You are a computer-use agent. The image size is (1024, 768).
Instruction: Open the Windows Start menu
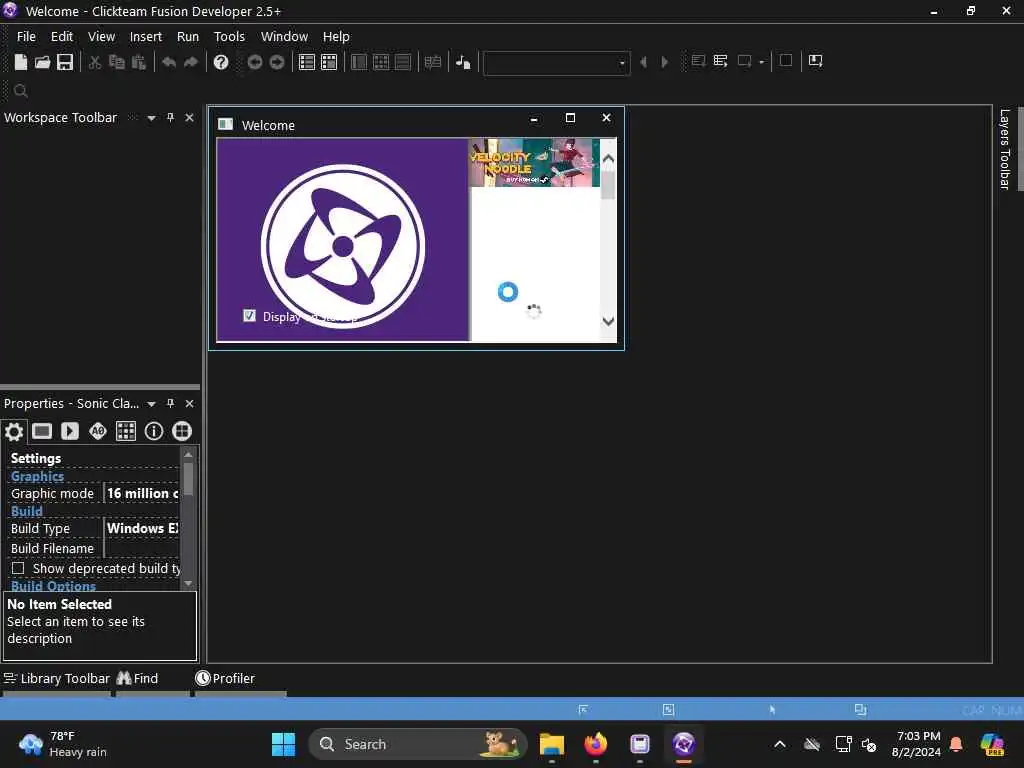283,744
